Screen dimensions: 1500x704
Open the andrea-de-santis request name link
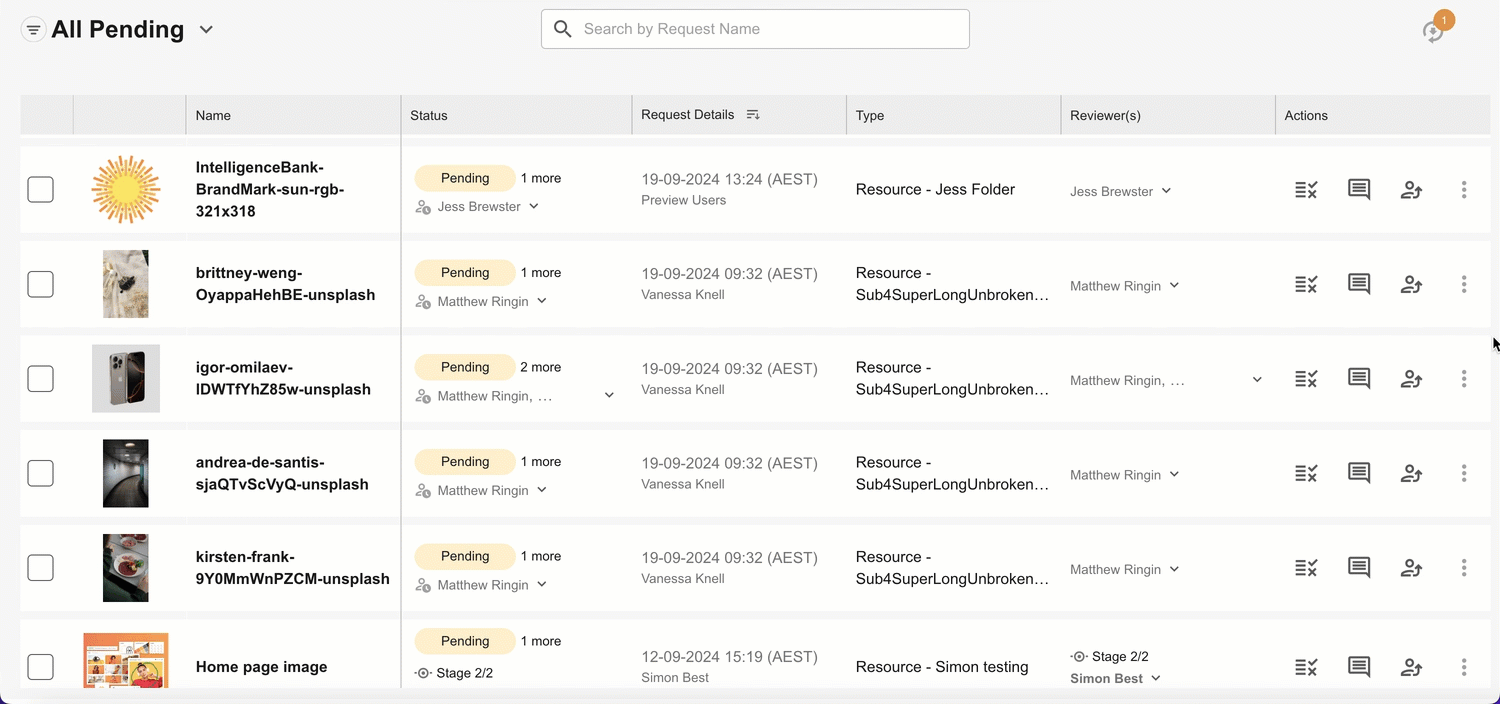tap(281, 474)
